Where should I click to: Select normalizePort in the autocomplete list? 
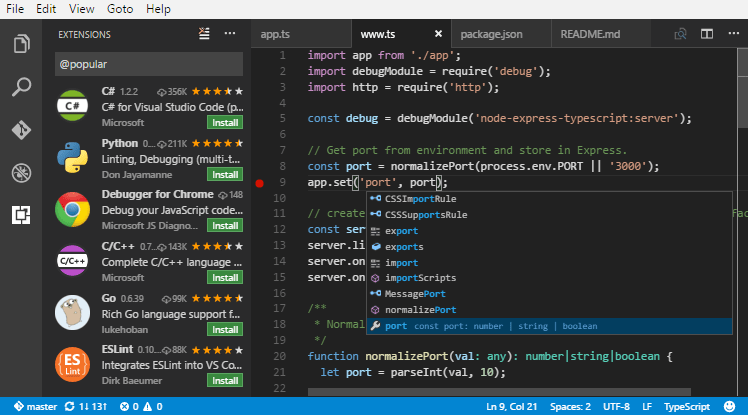[421, 310]
